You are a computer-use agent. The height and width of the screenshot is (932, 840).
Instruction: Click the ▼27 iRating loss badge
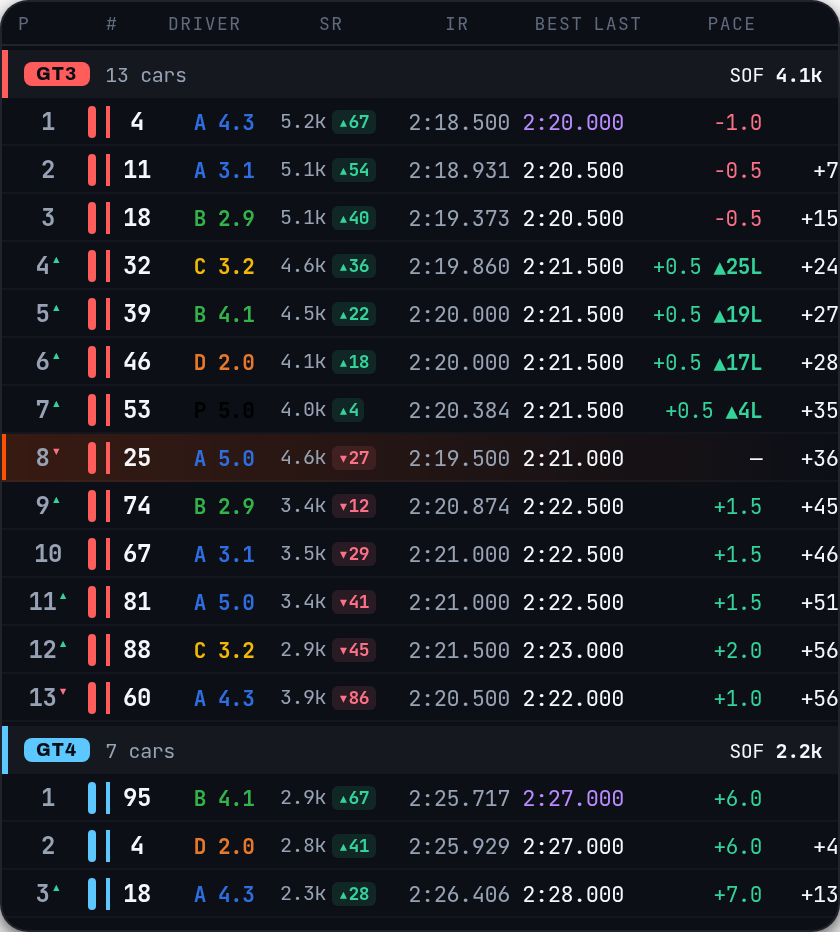[354, 458]
